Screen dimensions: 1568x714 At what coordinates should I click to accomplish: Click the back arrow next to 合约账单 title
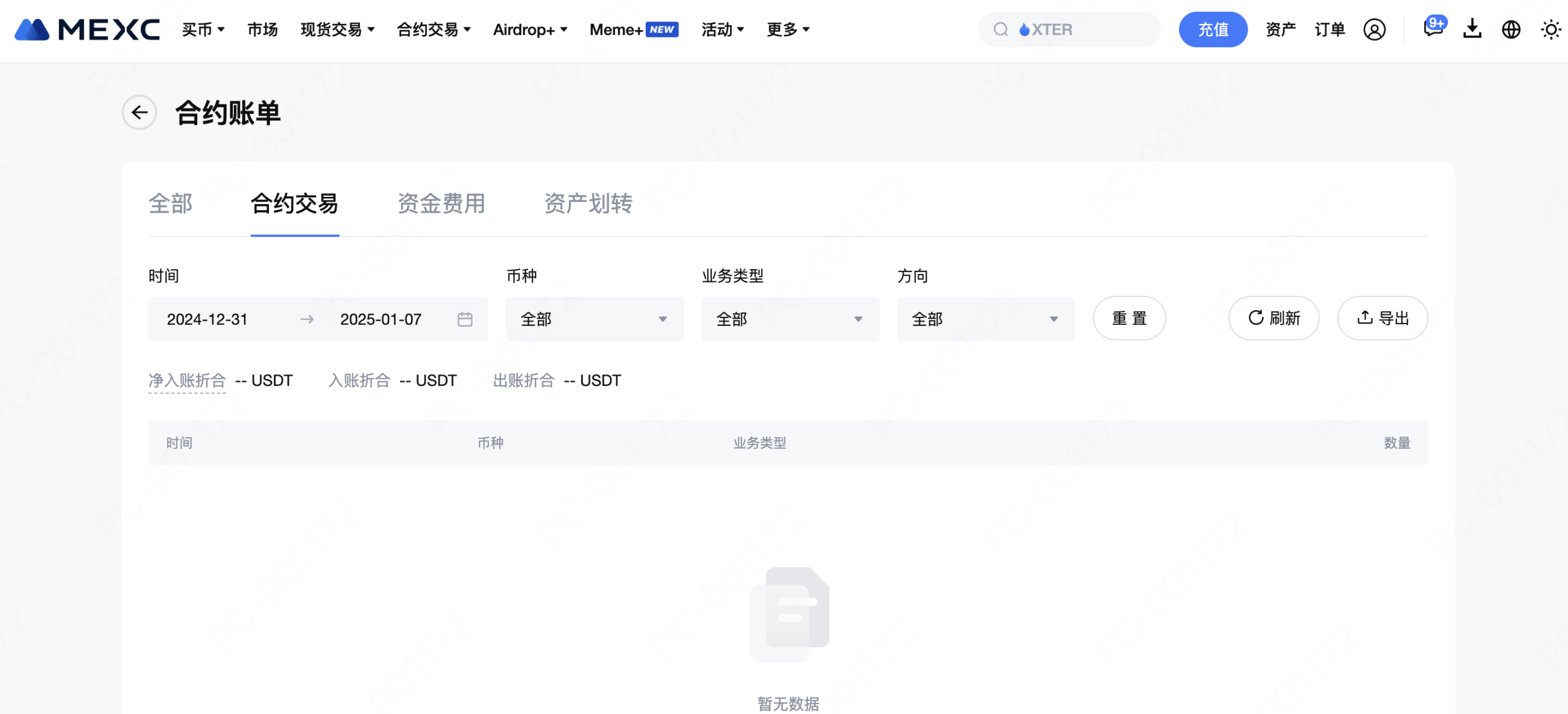tap(139, 113)
